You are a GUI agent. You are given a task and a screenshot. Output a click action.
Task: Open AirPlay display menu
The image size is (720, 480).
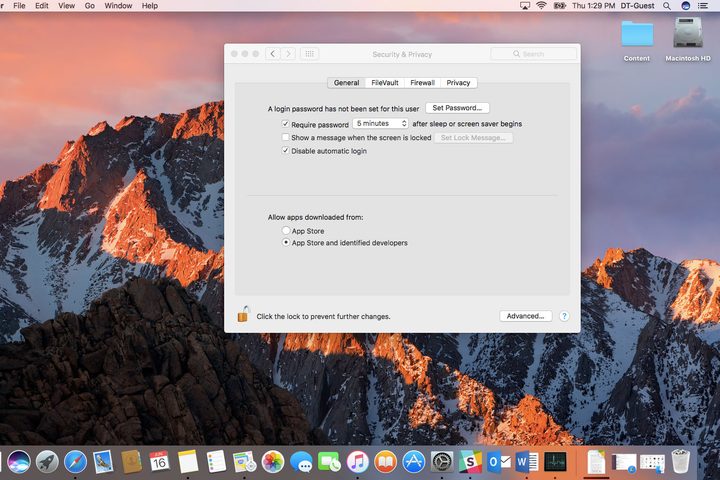(x=525, y=6)
